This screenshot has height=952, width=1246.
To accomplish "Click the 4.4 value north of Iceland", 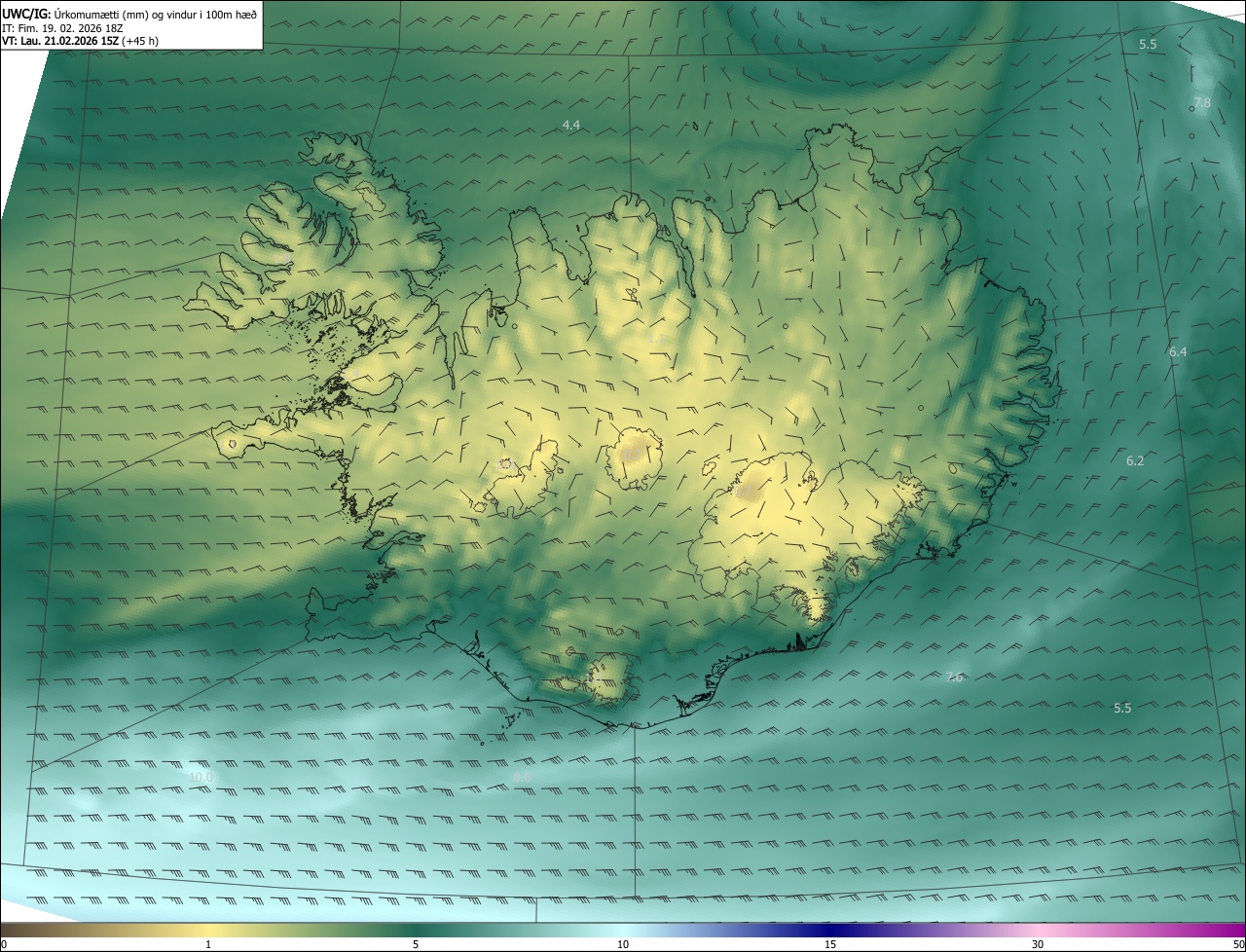I will [x=571, y=125].
